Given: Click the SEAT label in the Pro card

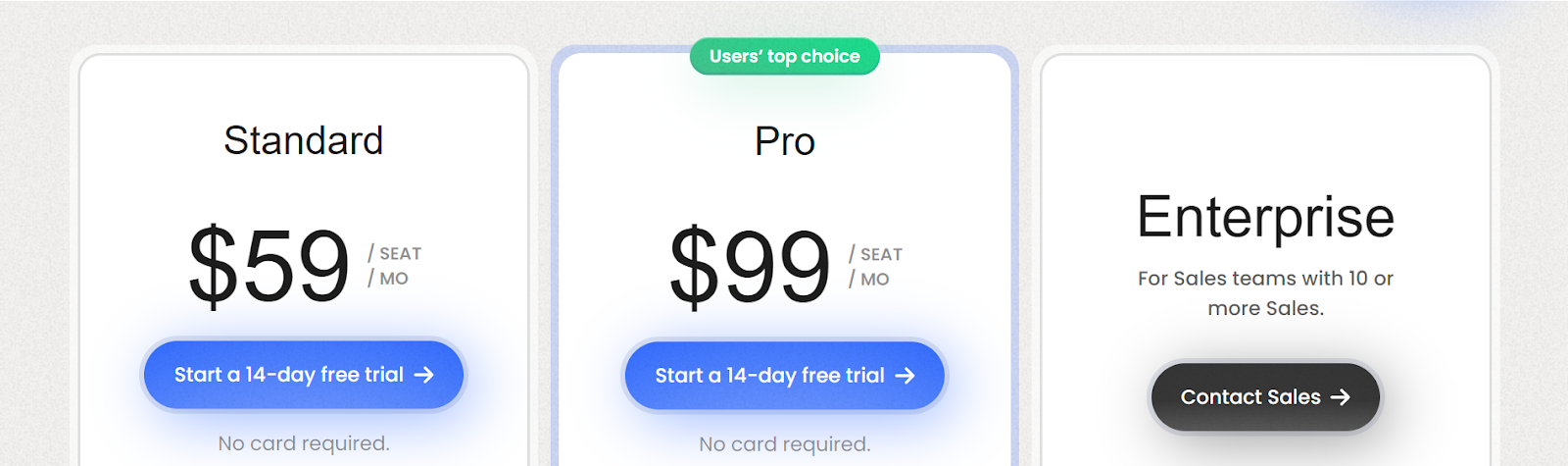Looking at the screenshot, I should 881,254.
